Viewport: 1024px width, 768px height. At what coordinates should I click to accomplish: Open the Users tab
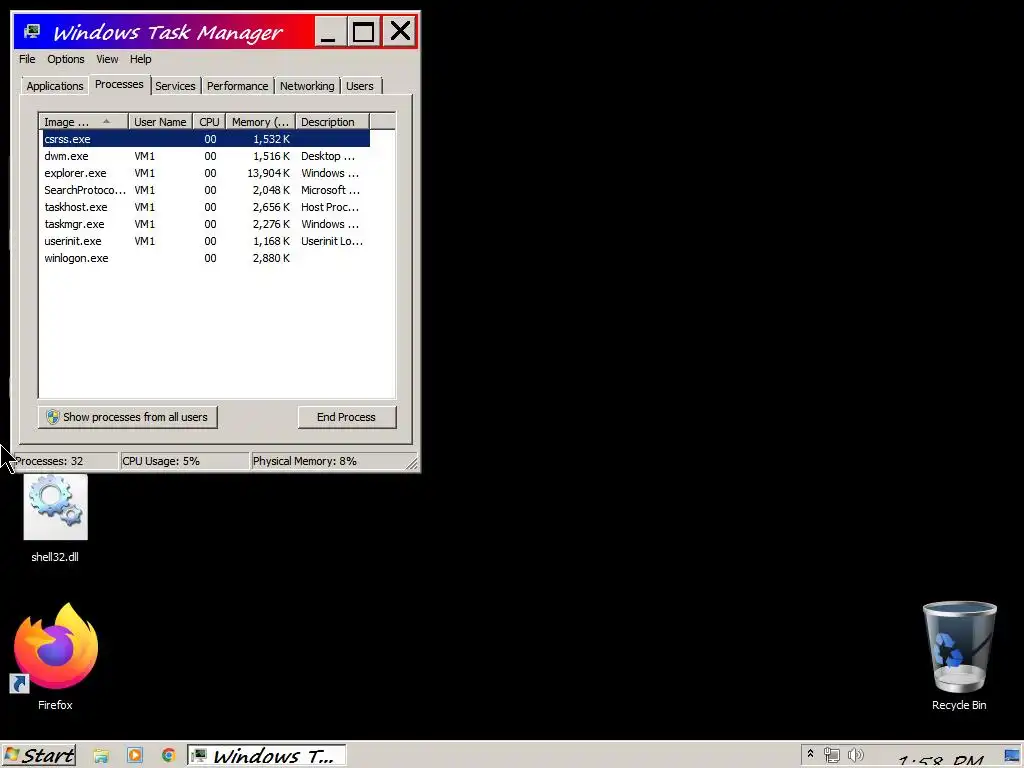360,86
